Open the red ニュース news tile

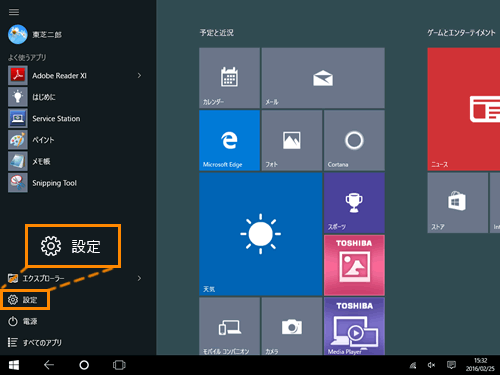point(464,109)
